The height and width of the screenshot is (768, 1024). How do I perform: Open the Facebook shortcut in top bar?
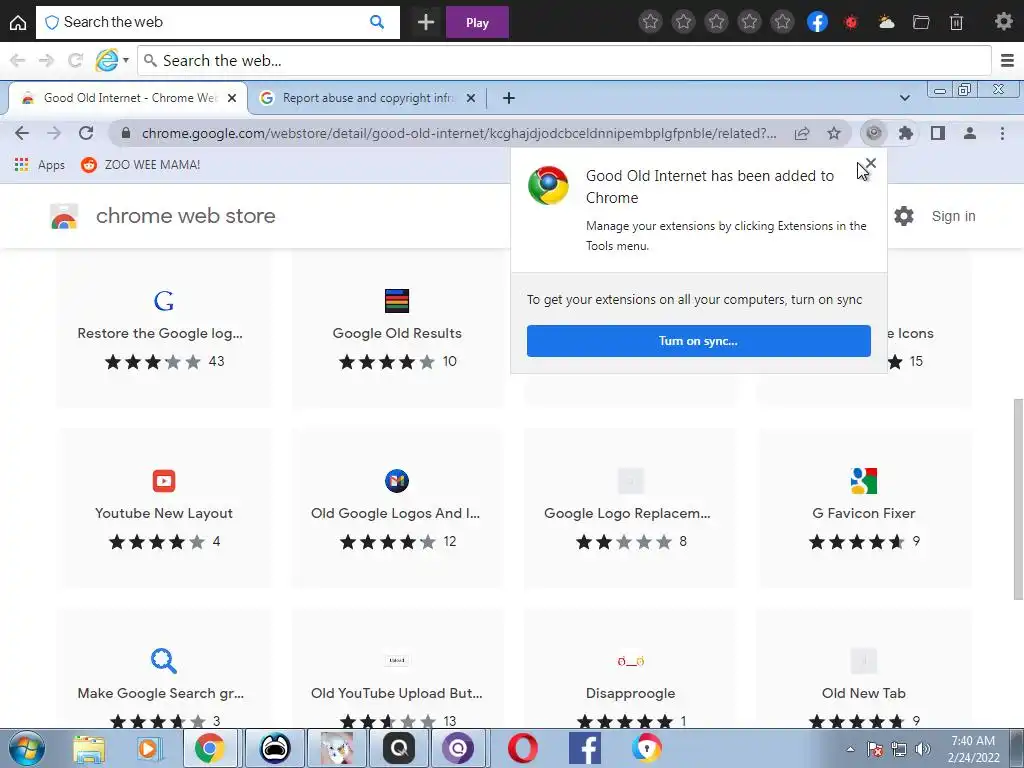tap(817, 22)
